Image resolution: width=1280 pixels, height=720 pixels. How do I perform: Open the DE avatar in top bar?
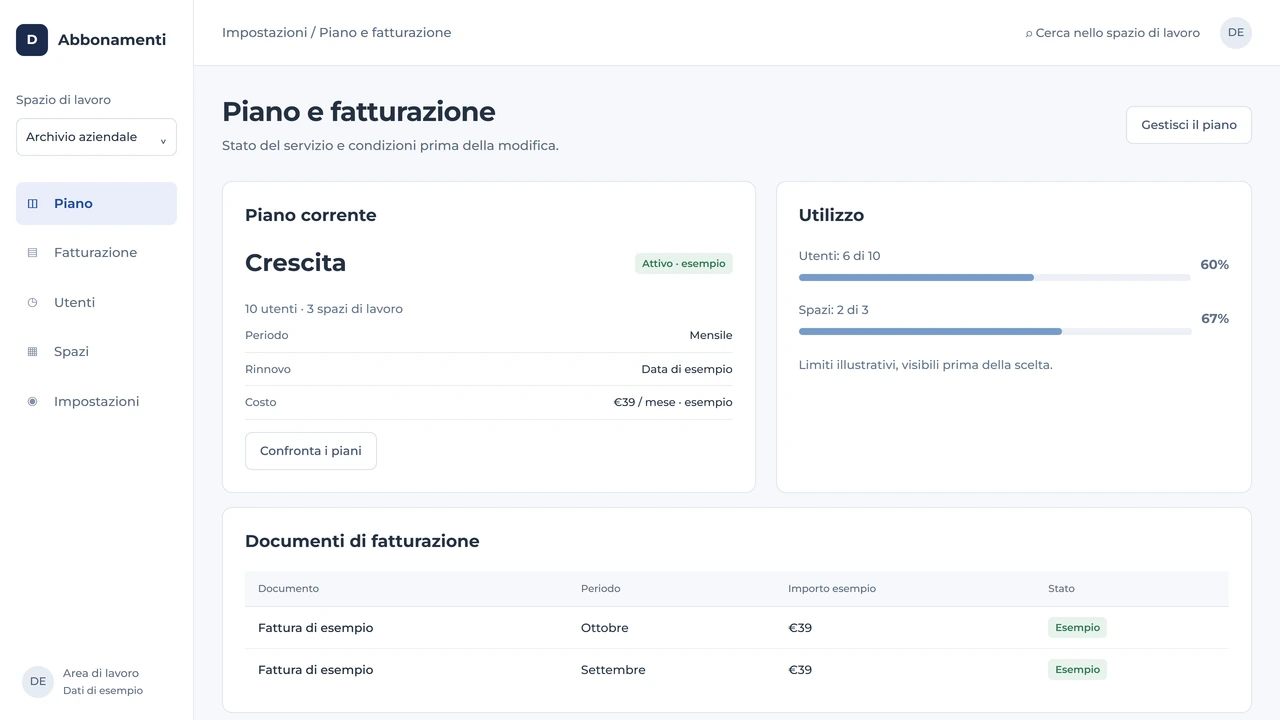click(x=1236, y=33)
